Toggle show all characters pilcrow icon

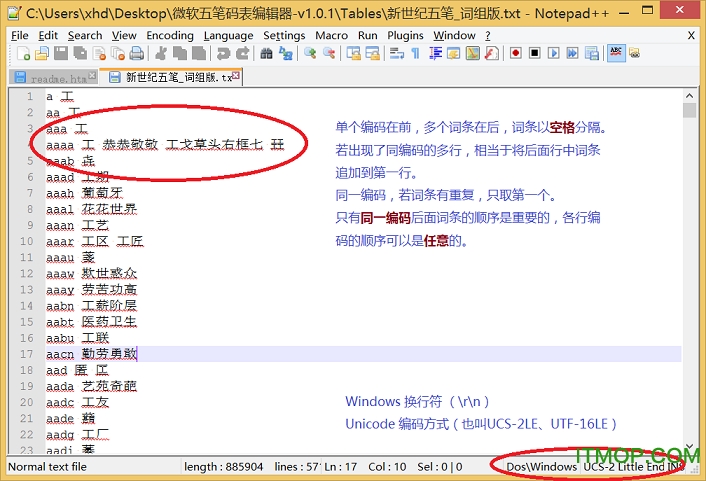coord(415,54)
